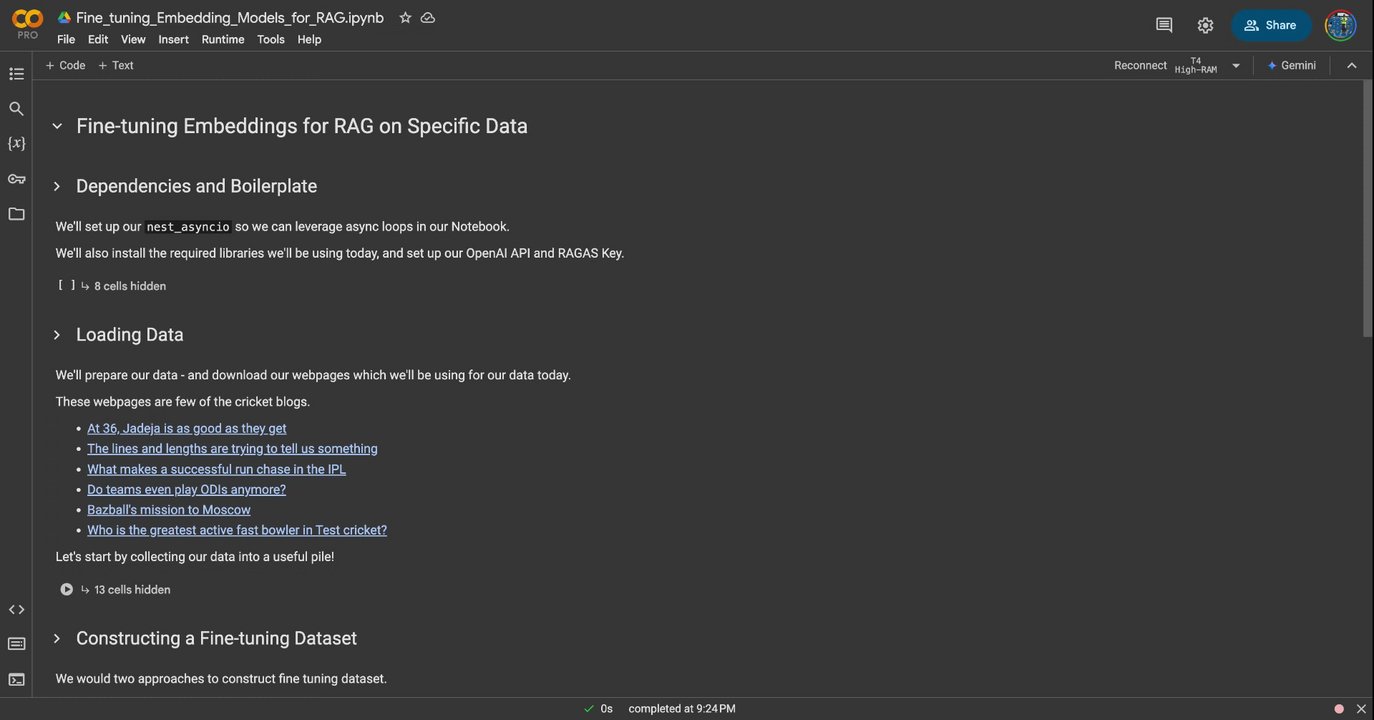The image size is (1374, 720).
Task: Open the runtime connection options dropdown
Action: (x=1236, y=66)
